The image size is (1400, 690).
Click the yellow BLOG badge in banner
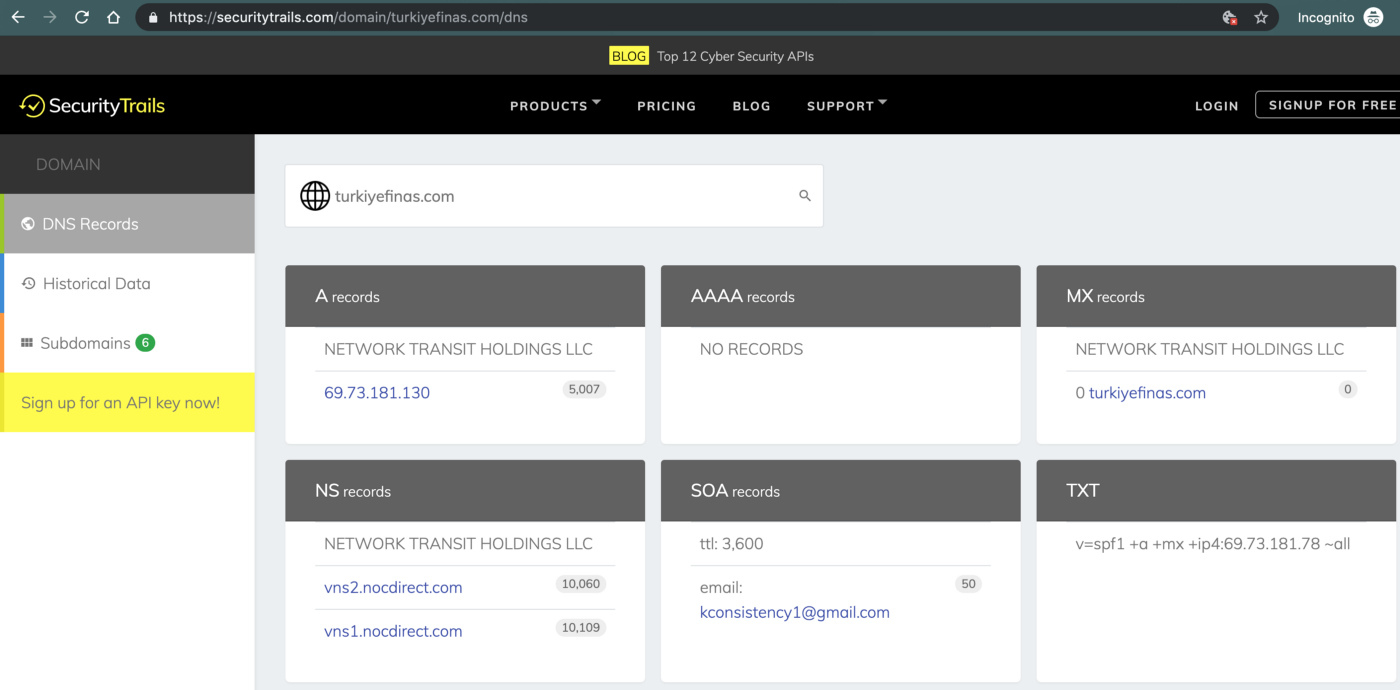pyautogui.click(x=629, y=56)
